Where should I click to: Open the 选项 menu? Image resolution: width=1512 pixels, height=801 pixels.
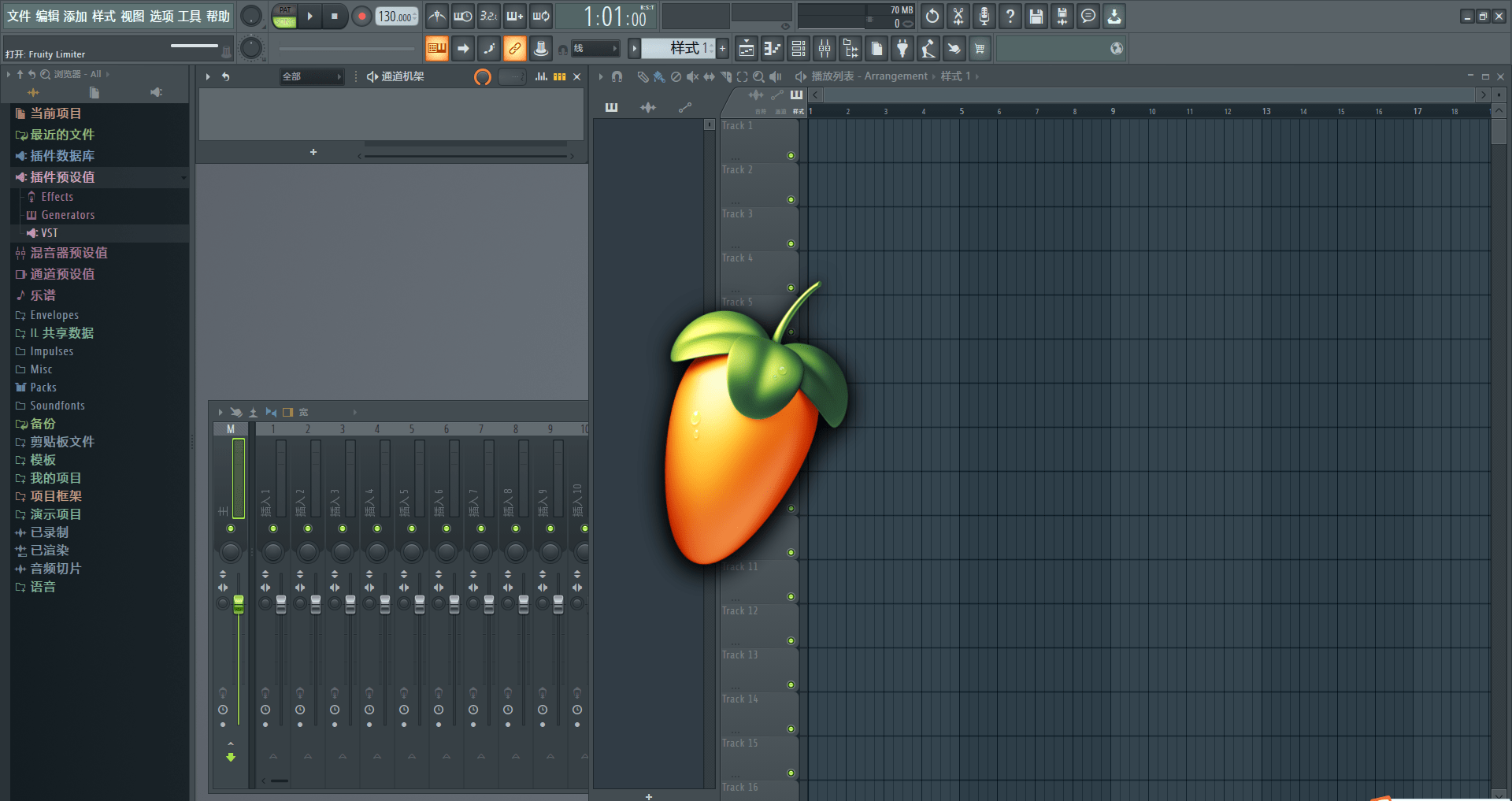point(161,16)
